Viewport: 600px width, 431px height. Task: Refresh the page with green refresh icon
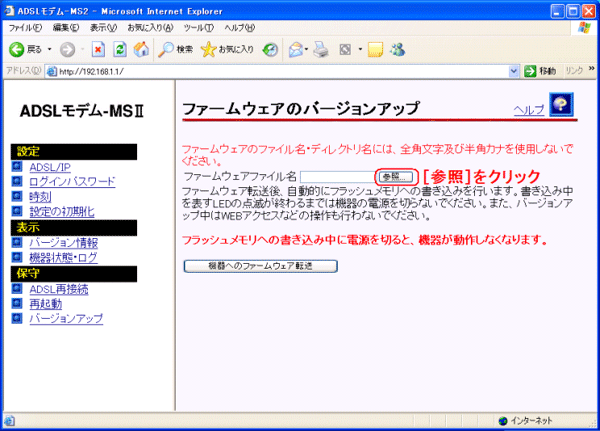click(x=120, y=49)
